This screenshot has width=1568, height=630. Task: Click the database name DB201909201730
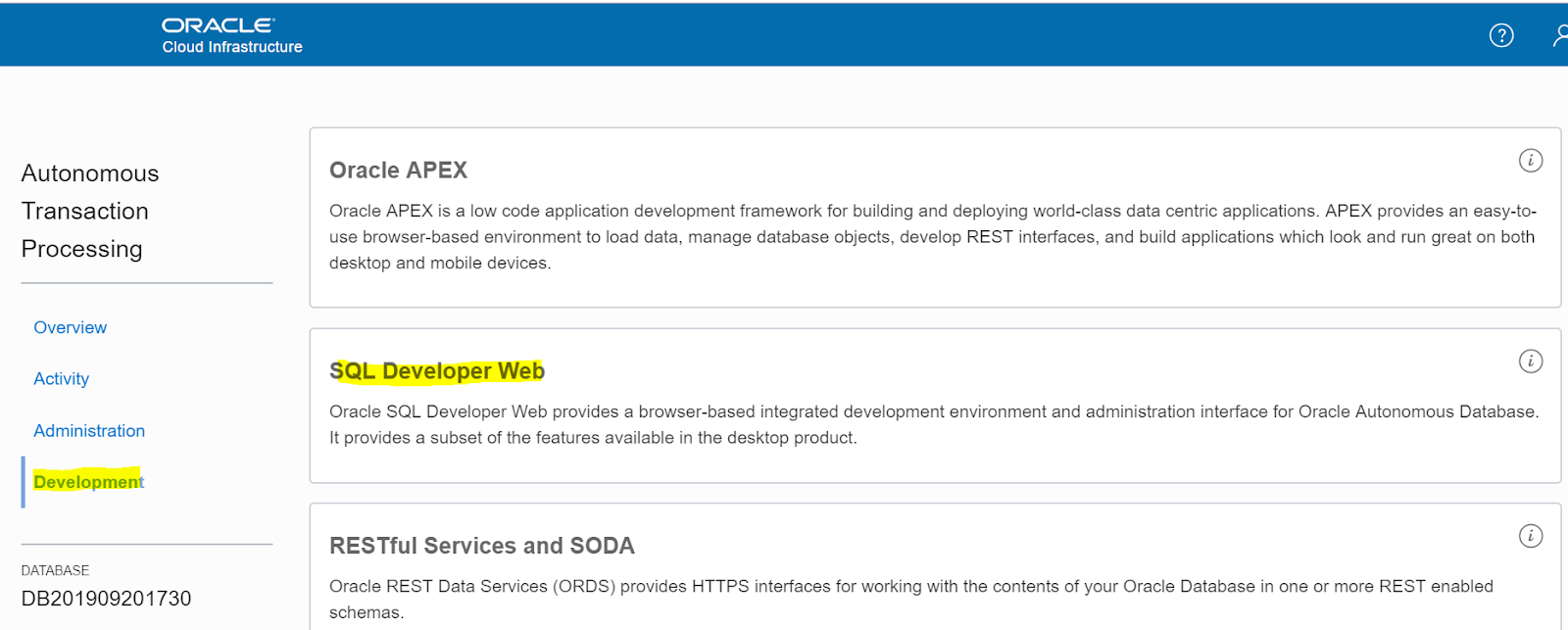click(106, 599)
